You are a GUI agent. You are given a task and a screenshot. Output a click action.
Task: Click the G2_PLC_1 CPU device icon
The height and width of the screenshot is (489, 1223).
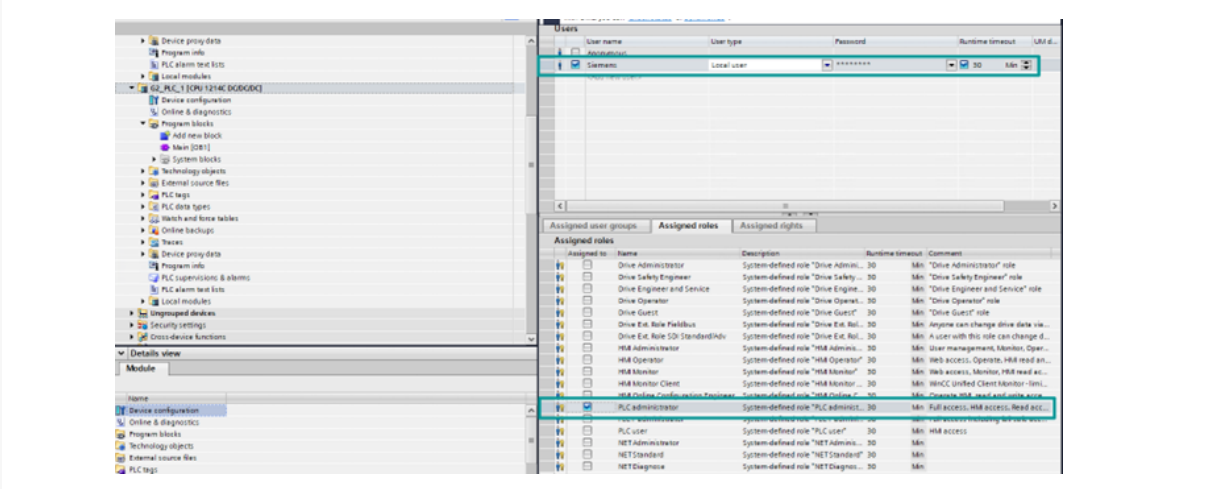141,88
